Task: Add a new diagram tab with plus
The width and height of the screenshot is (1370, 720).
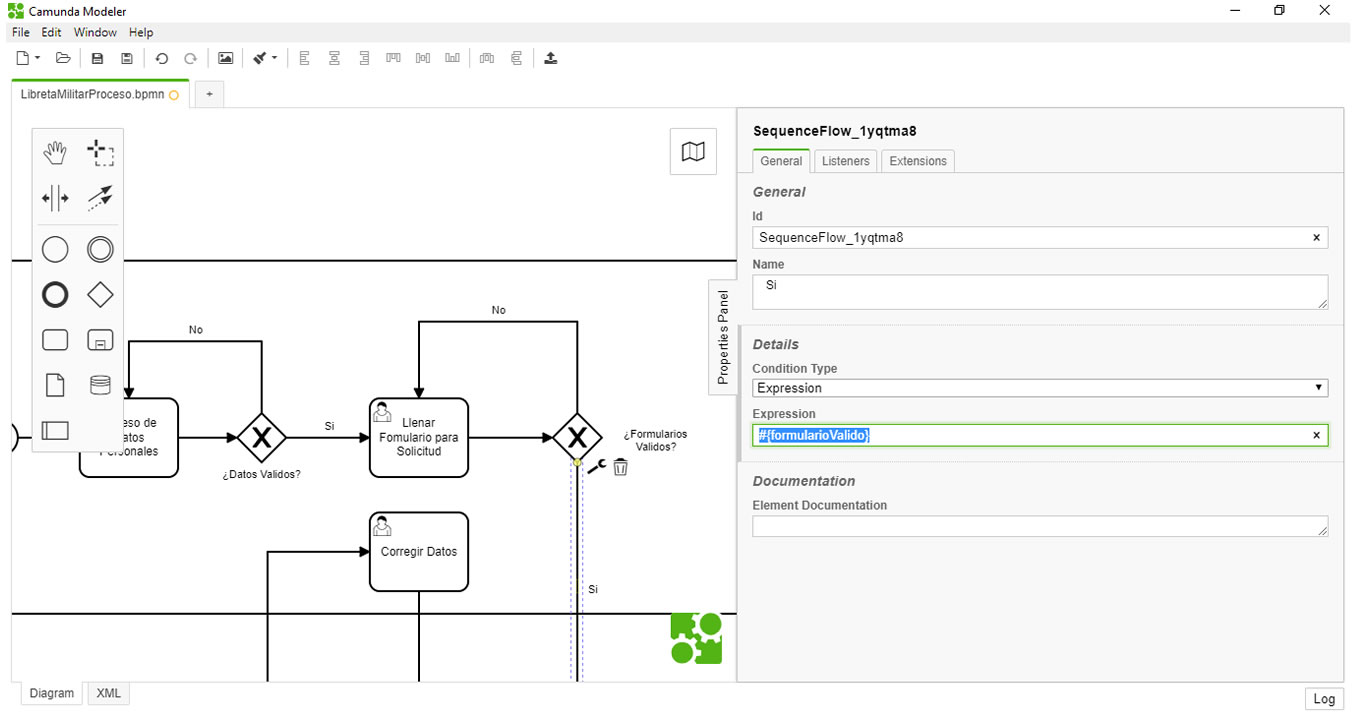Action: pos(209,94)
